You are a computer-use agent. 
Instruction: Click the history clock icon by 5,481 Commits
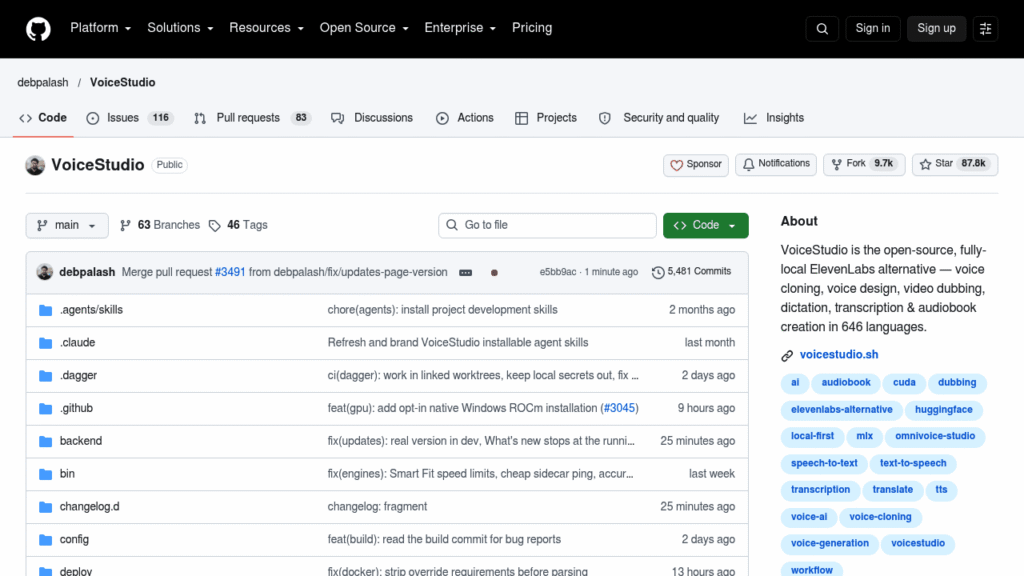coord(658,272)
